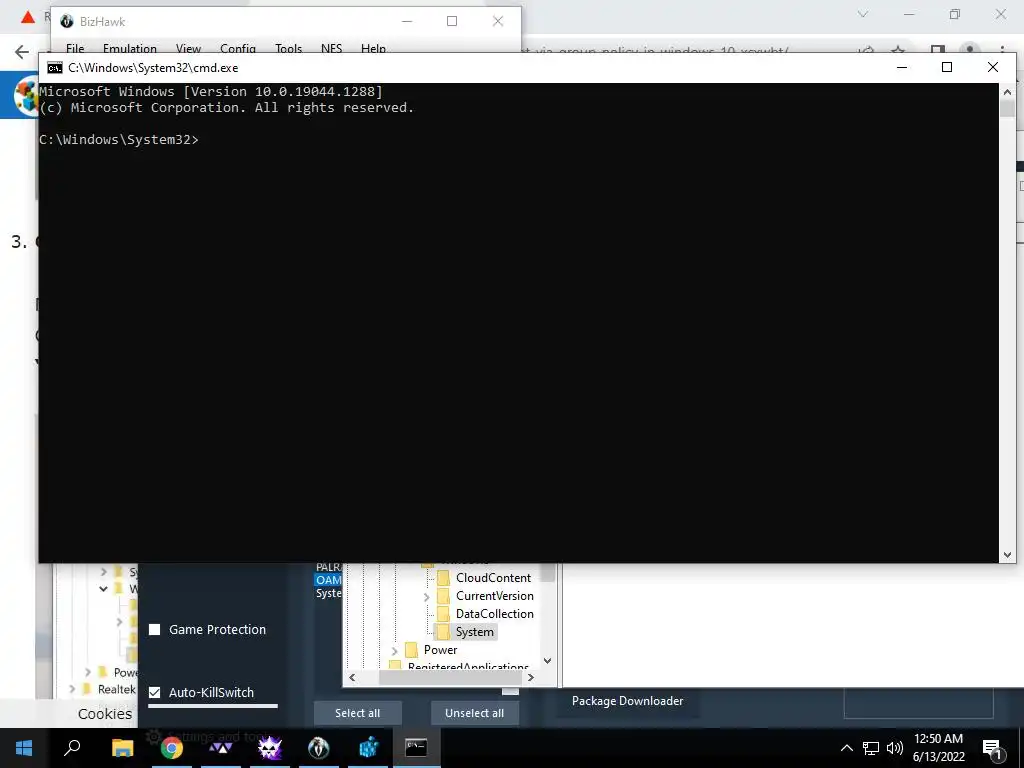Viewport: 1024px width, 768px height.
Task: Go back in the Chrome browser
Action: point(22,52)
